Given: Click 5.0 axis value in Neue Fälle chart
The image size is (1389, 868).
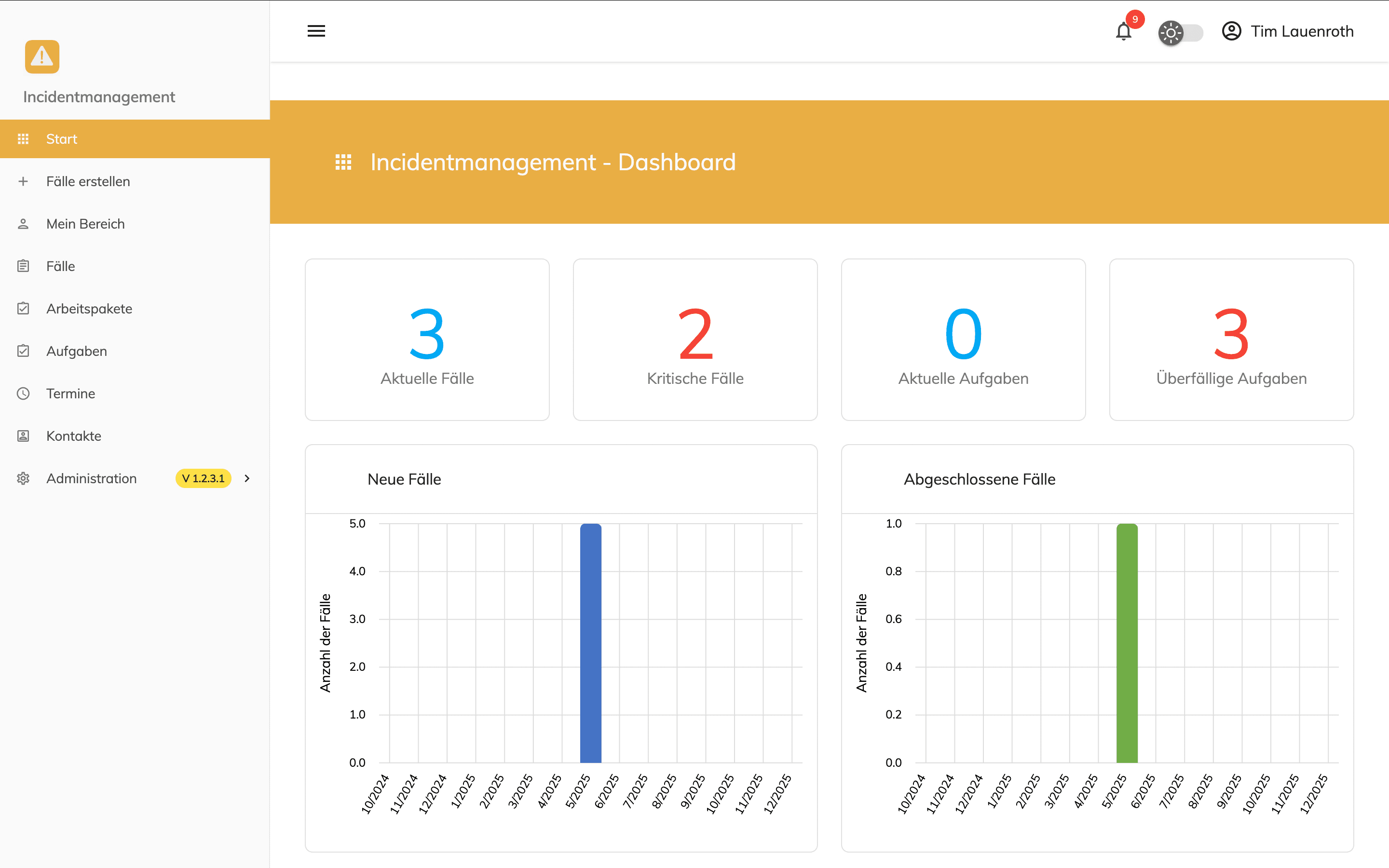Looking at the screenshot, I should pyautogui.click(x=357, y=524).
